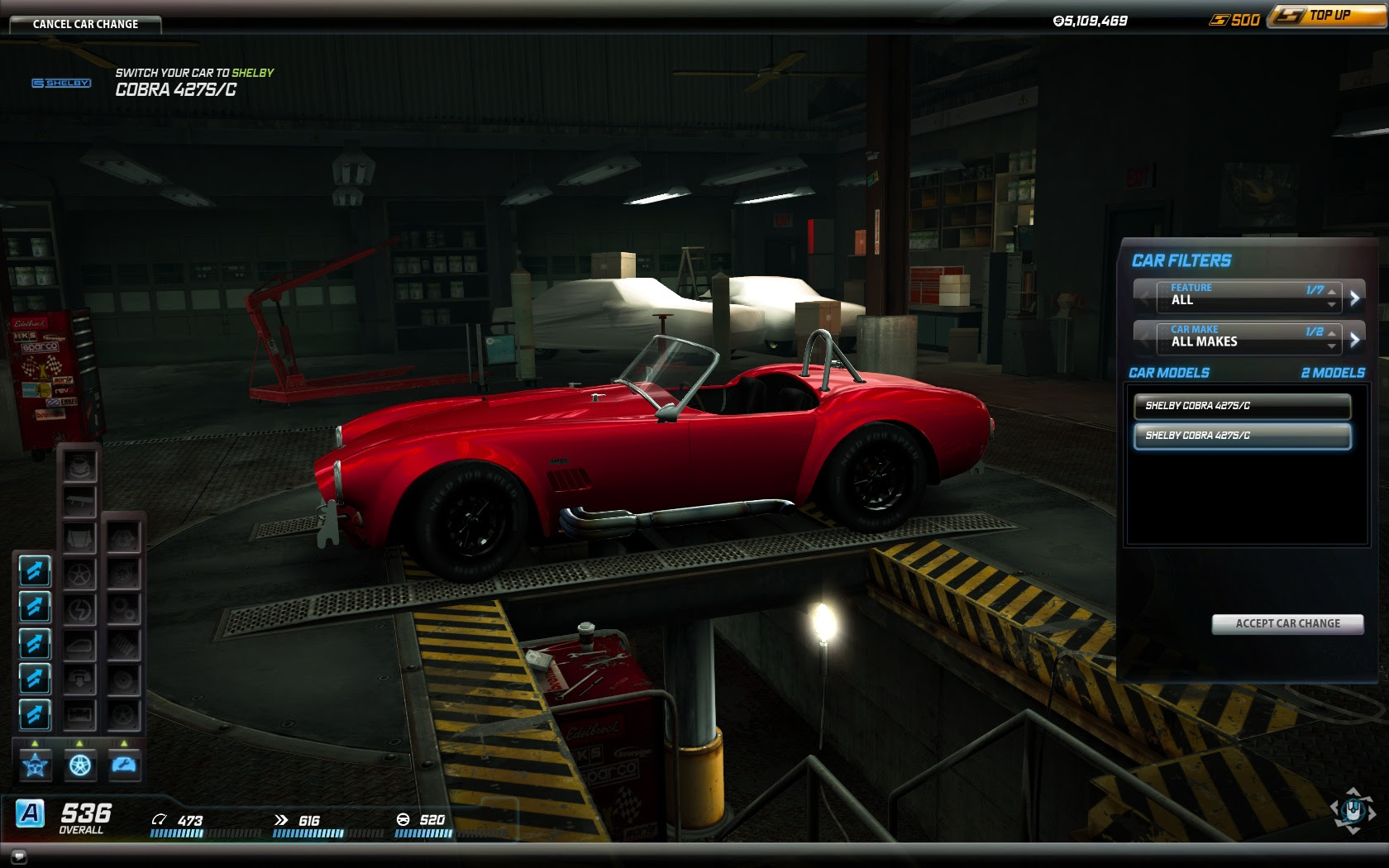Open the wheel rims part slot
1389x868 pixels.
80,574
